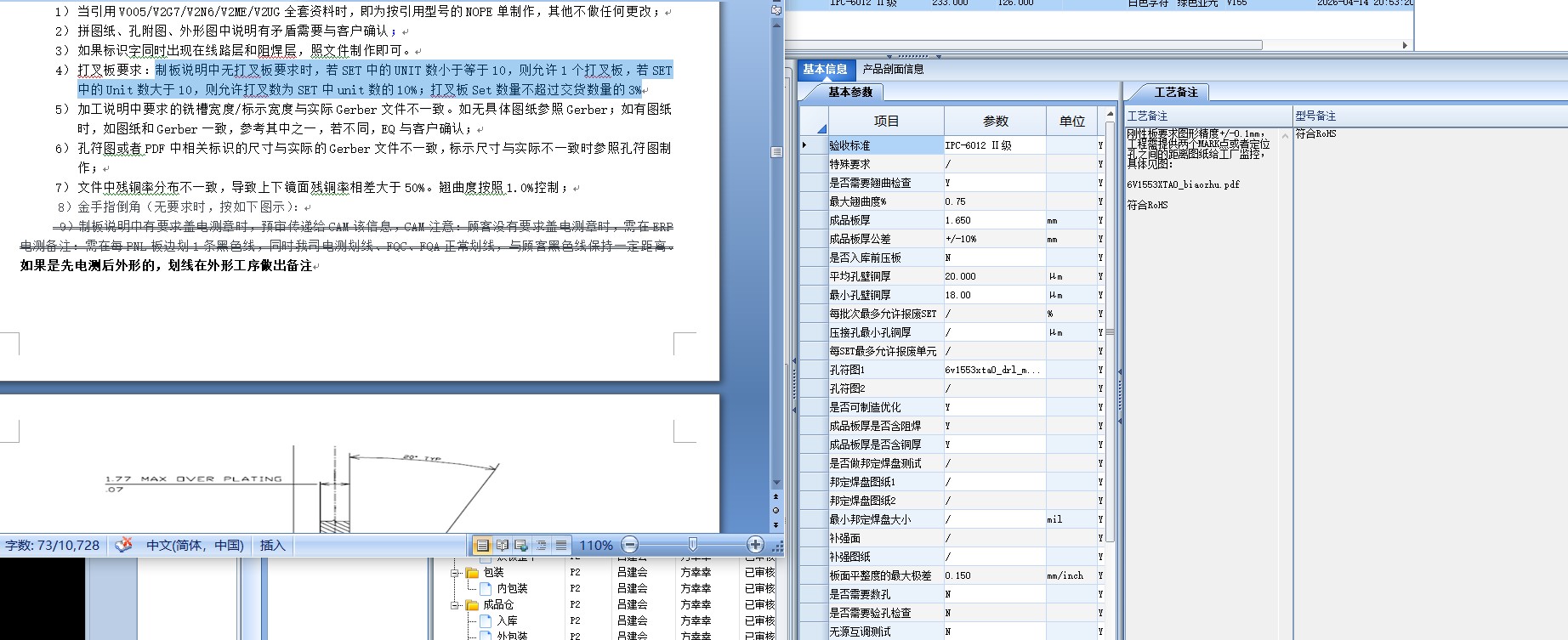Click the Word vertical scrollbar thumb

[776, 151]
